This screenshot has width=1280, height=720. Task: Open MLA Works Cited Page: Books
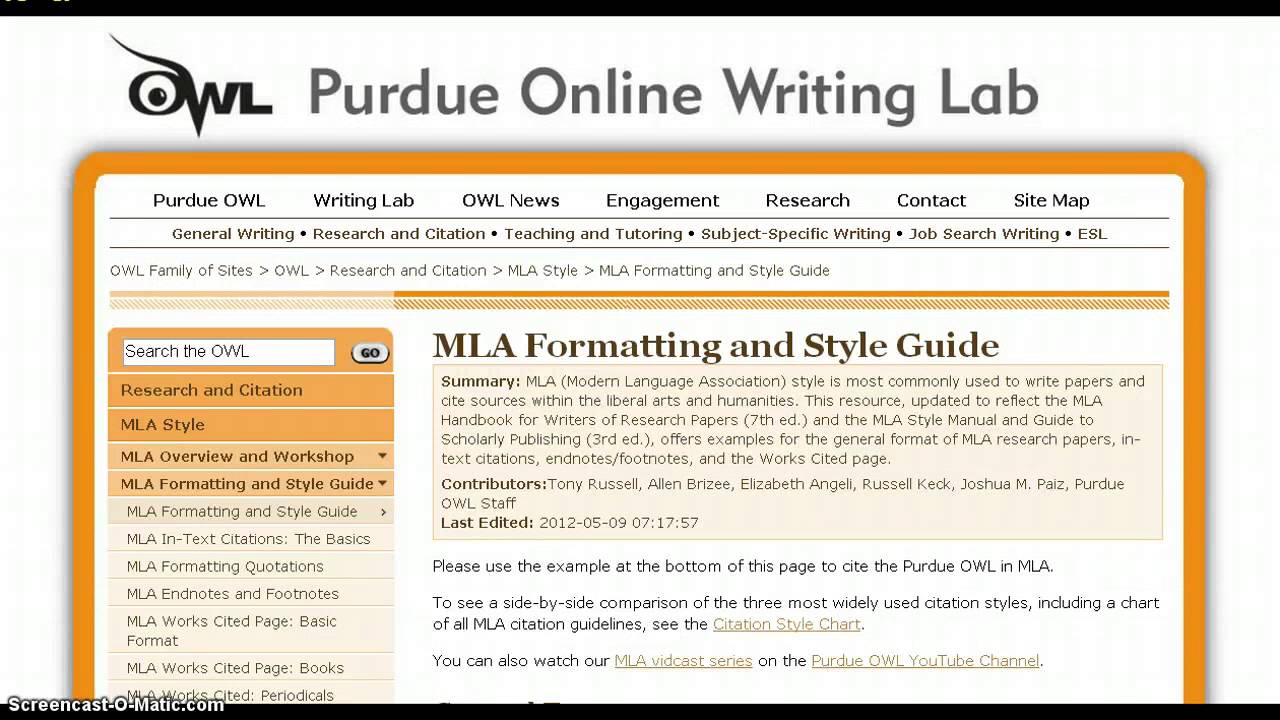click(235, 668)
